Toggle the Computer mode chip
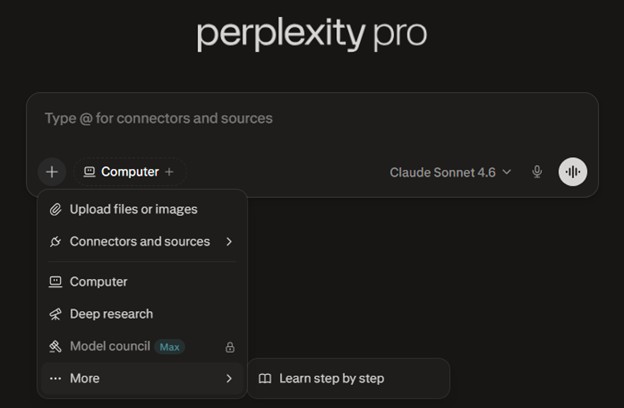 click(x=122, y=172)
